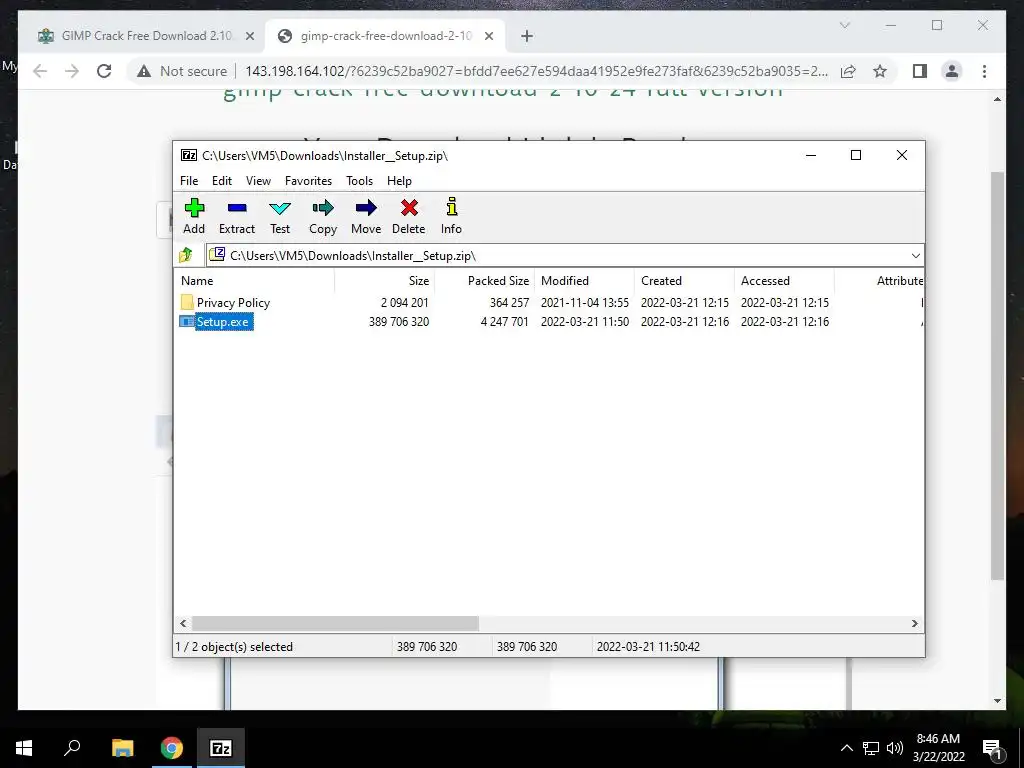Click modified date 2021-11-04 13:55
Screen dimensions: 1024x768
coord(584,302)
